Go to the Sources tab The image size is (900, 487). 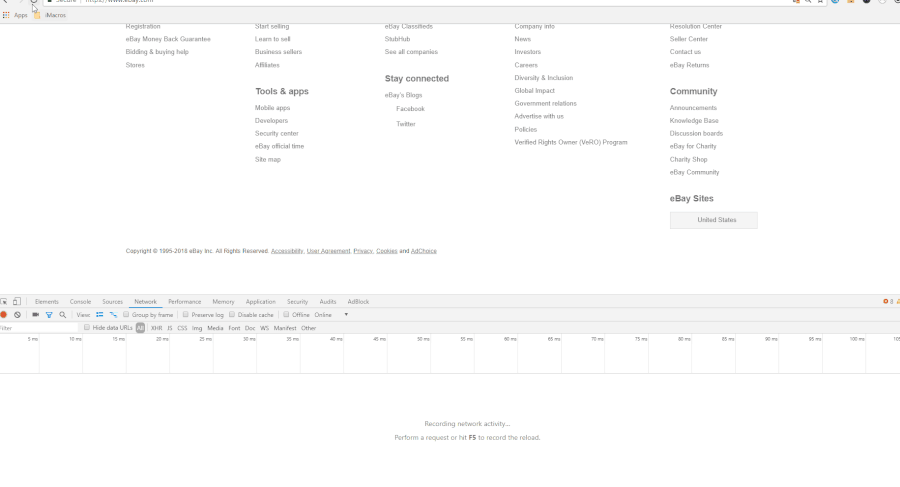click(x=112, y=302)
